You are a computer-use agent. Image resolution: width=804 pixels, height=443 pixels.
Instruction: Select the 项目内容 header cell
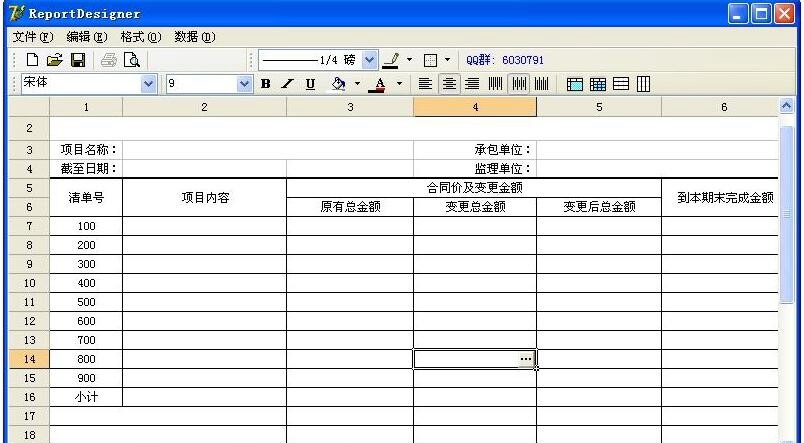click(205, 197)
